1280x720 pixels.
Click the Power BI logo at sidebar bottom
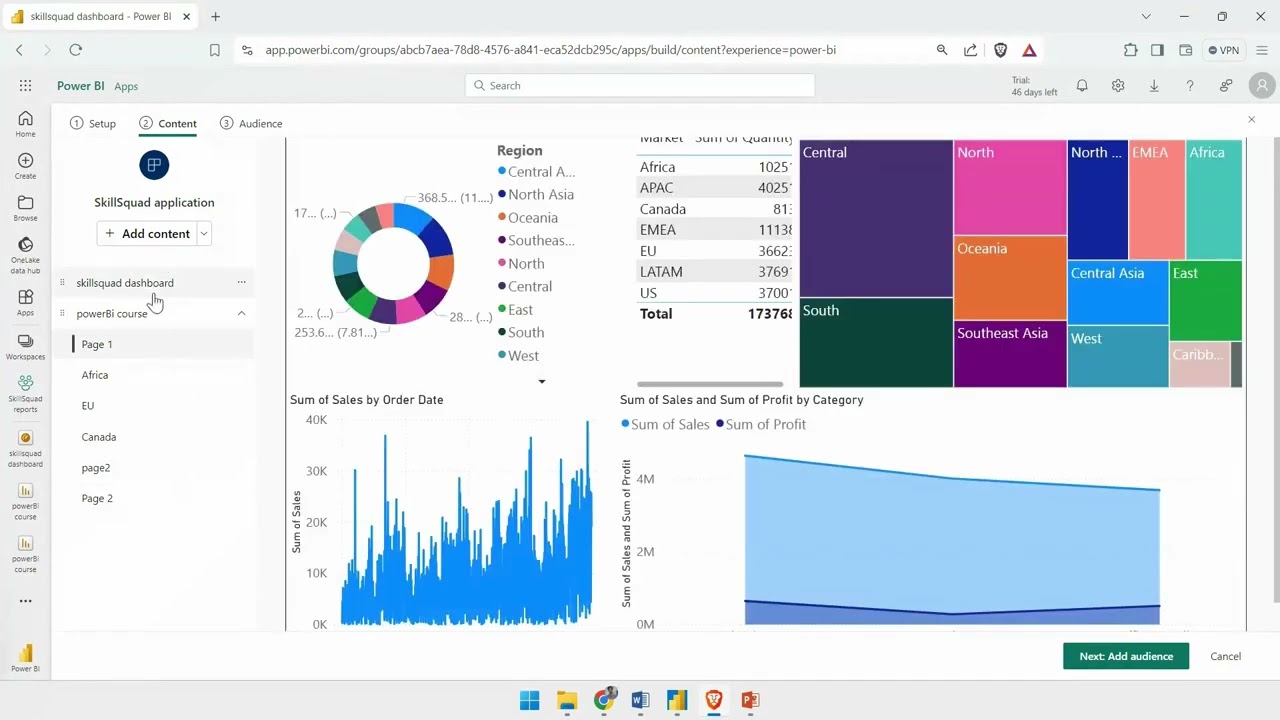pyautogui.click(x=25, y=659)
